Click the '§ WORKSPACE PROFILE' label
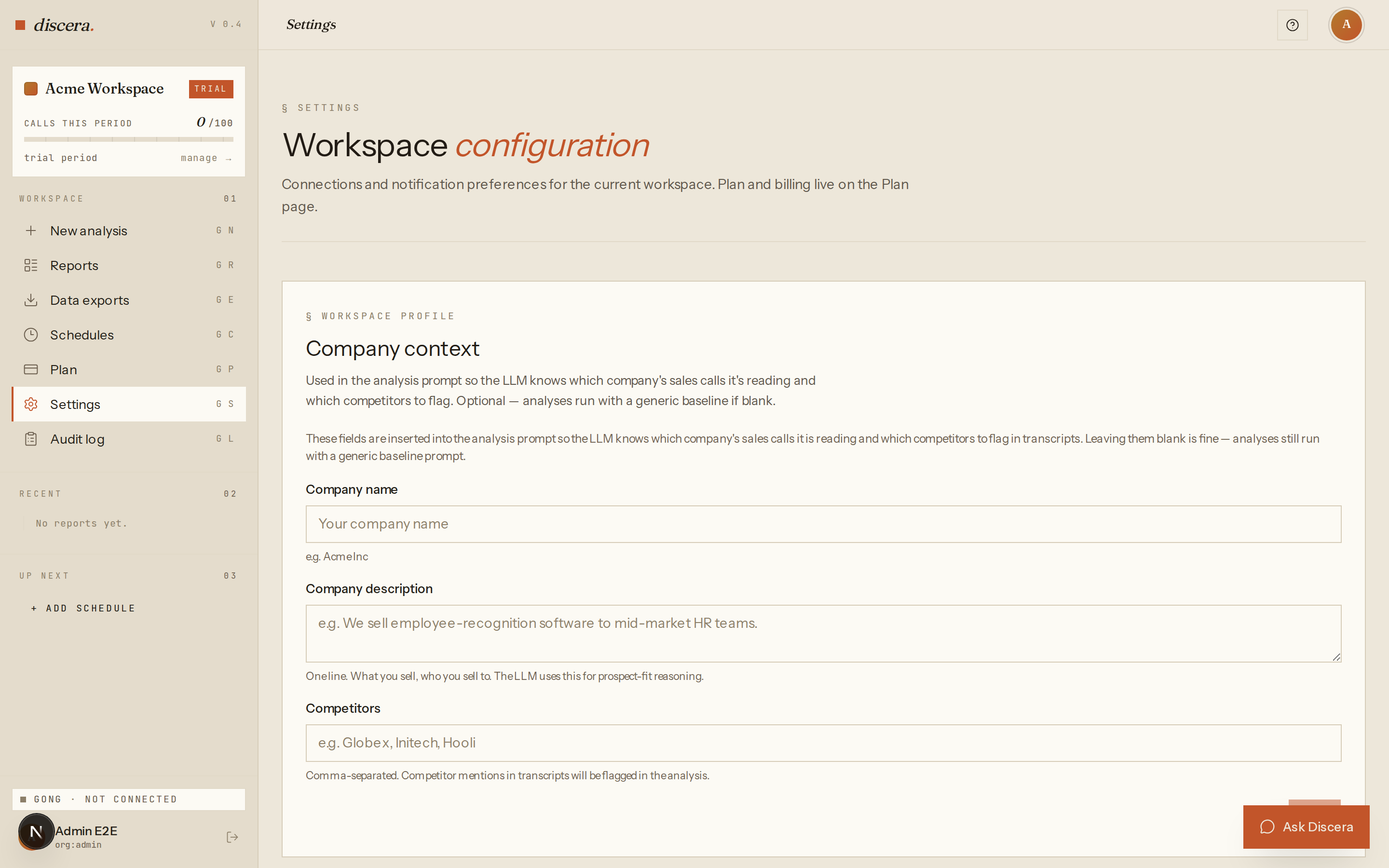The height and width of the screenshot is (868, 1389). [x=381, y=316]
